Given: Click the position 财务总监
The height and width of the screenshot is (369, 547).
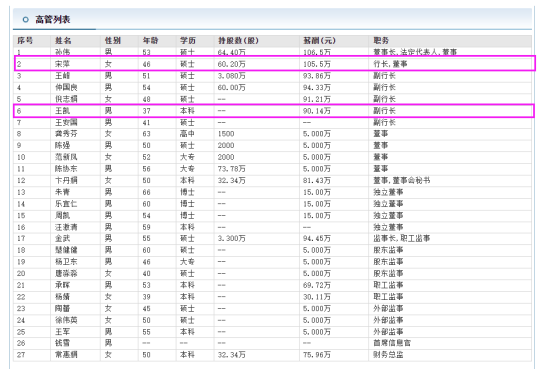Looking at the screenshot, I should (x=388, y=355).
